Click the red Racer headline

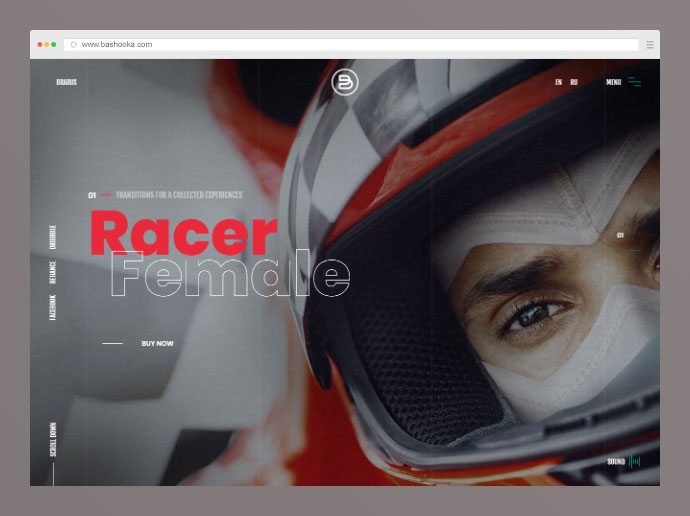click(184, 233)
